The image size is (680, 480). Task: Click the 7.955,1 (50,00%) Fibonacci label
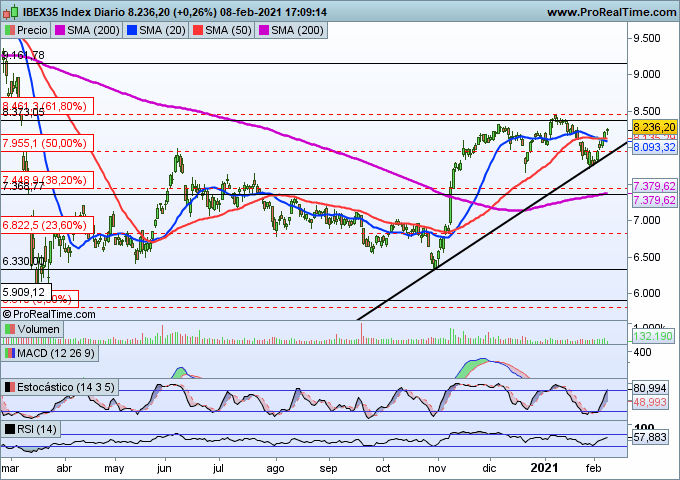click(x=47, y=143)
